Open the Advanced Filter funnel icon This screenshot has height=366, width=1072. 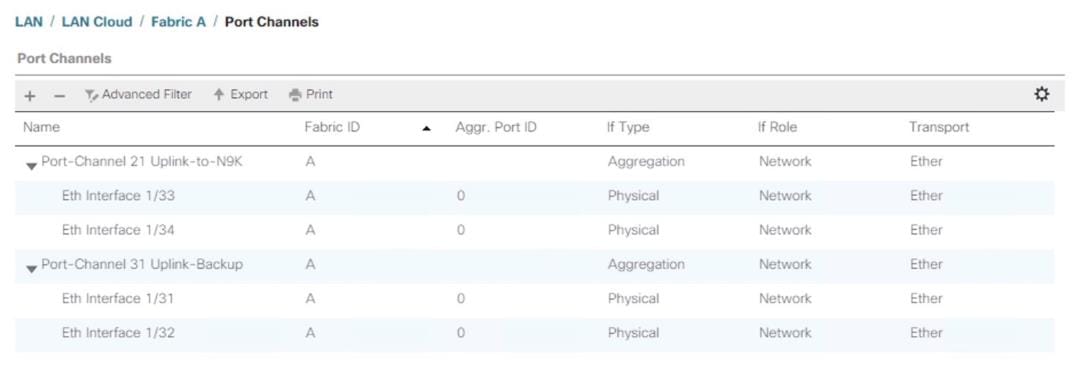(92, 95)
